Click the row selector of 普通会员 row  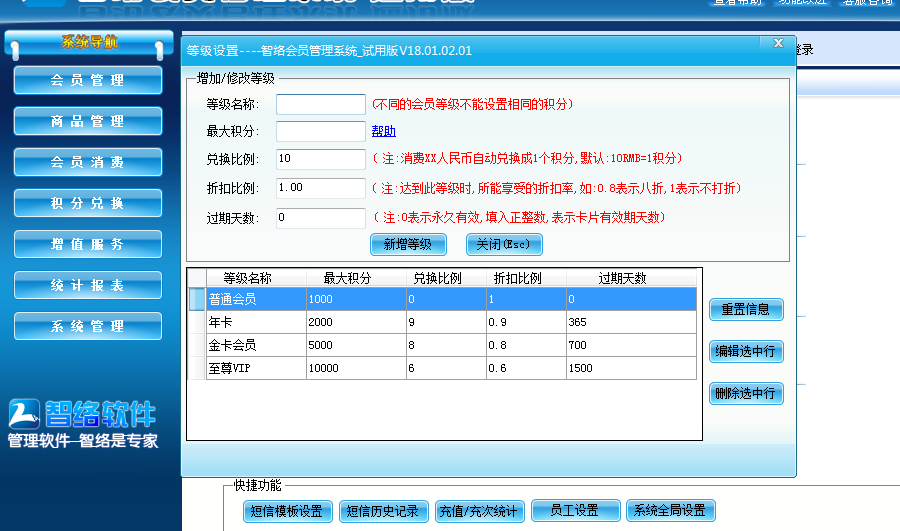pos(197,299)
